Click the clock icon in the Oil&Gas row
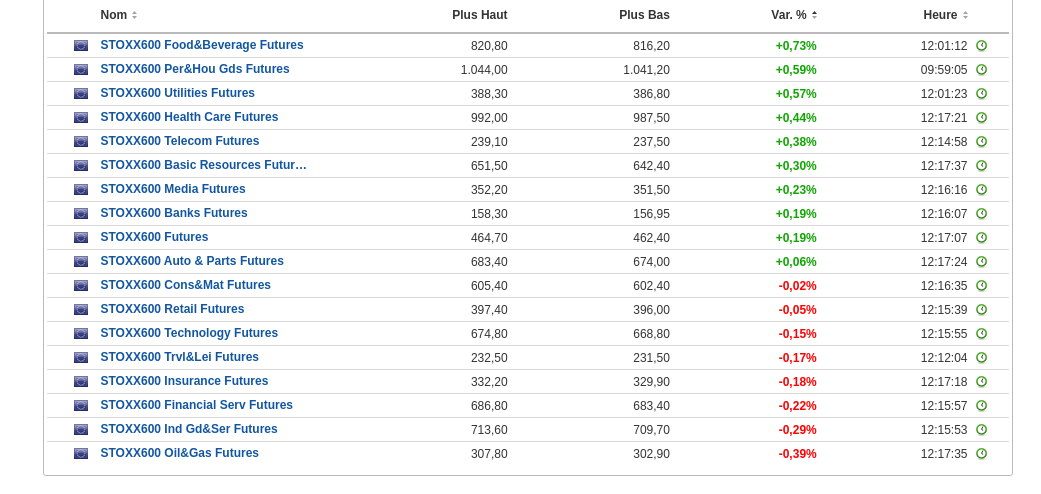This screenshot has width=1041, height=494. point(981,454)
